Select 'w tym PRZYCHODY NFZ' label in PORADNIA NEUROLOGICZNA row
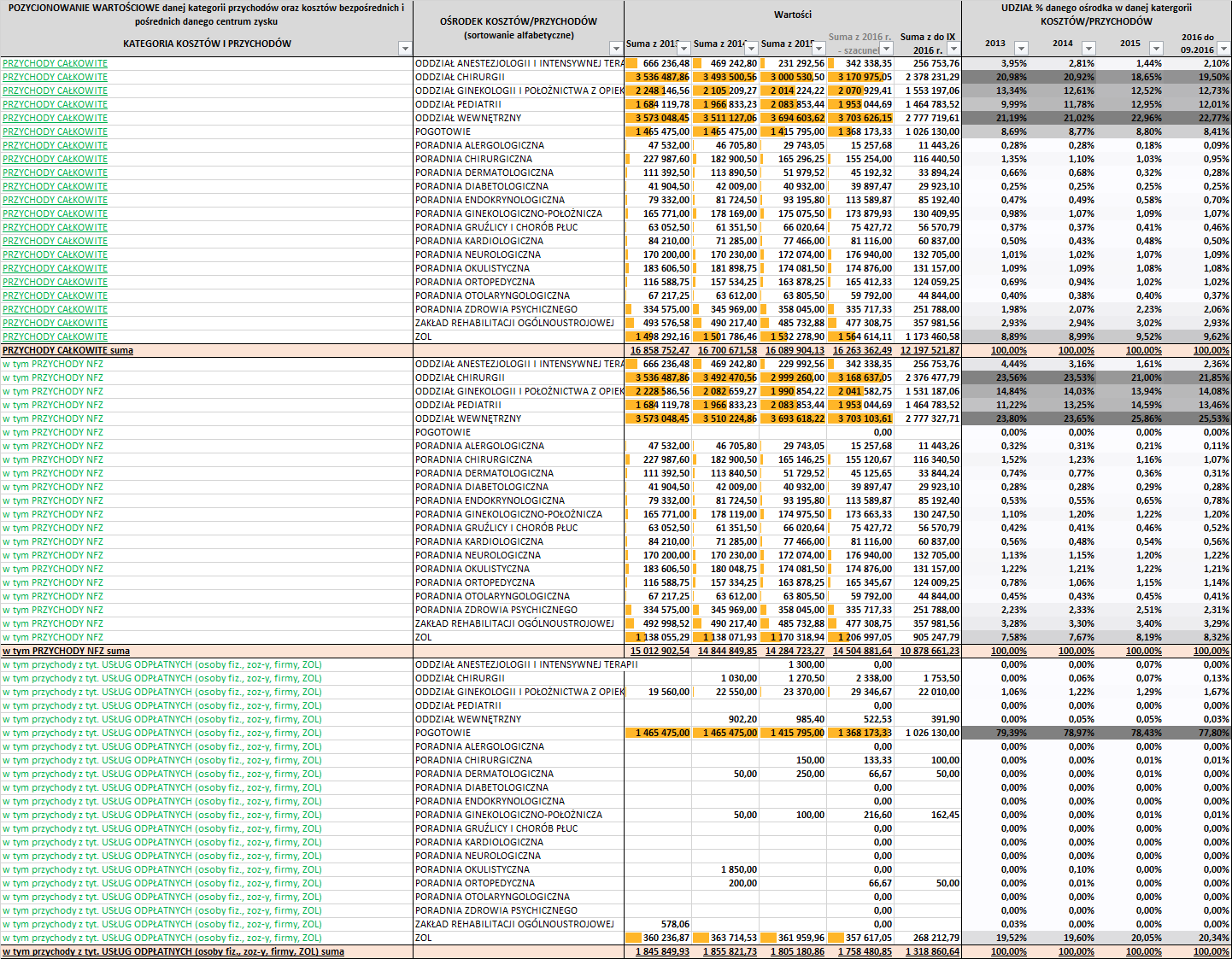 pyautogui.click(x=53, y=555)
